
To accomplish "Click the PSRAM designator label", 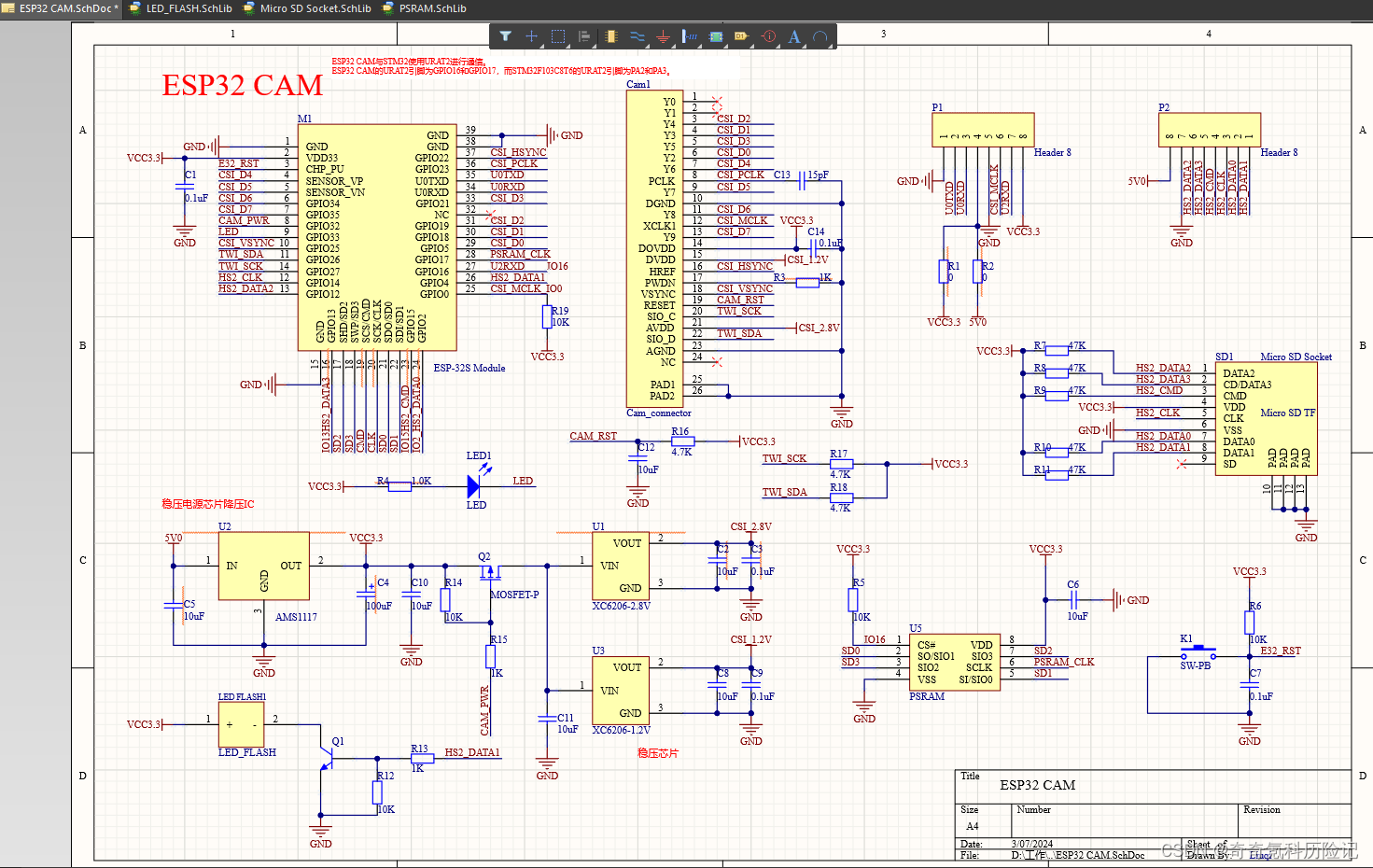I will click(927, 696).
